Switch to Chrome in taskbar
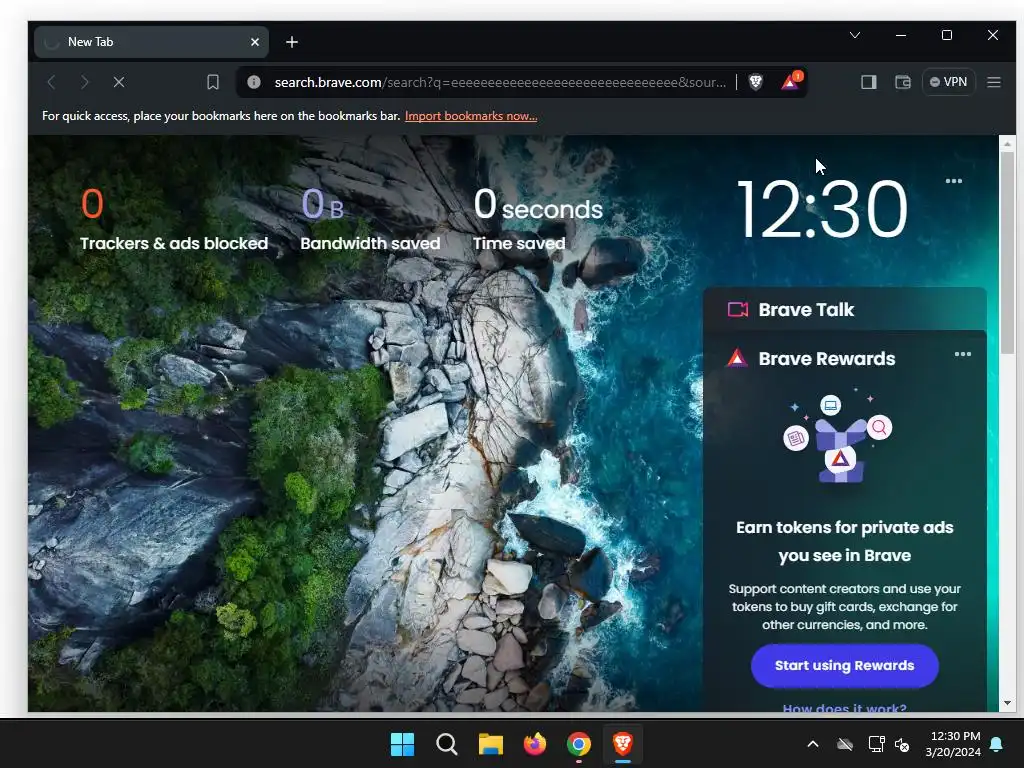The image size is (1024, 768). [579, 744]
